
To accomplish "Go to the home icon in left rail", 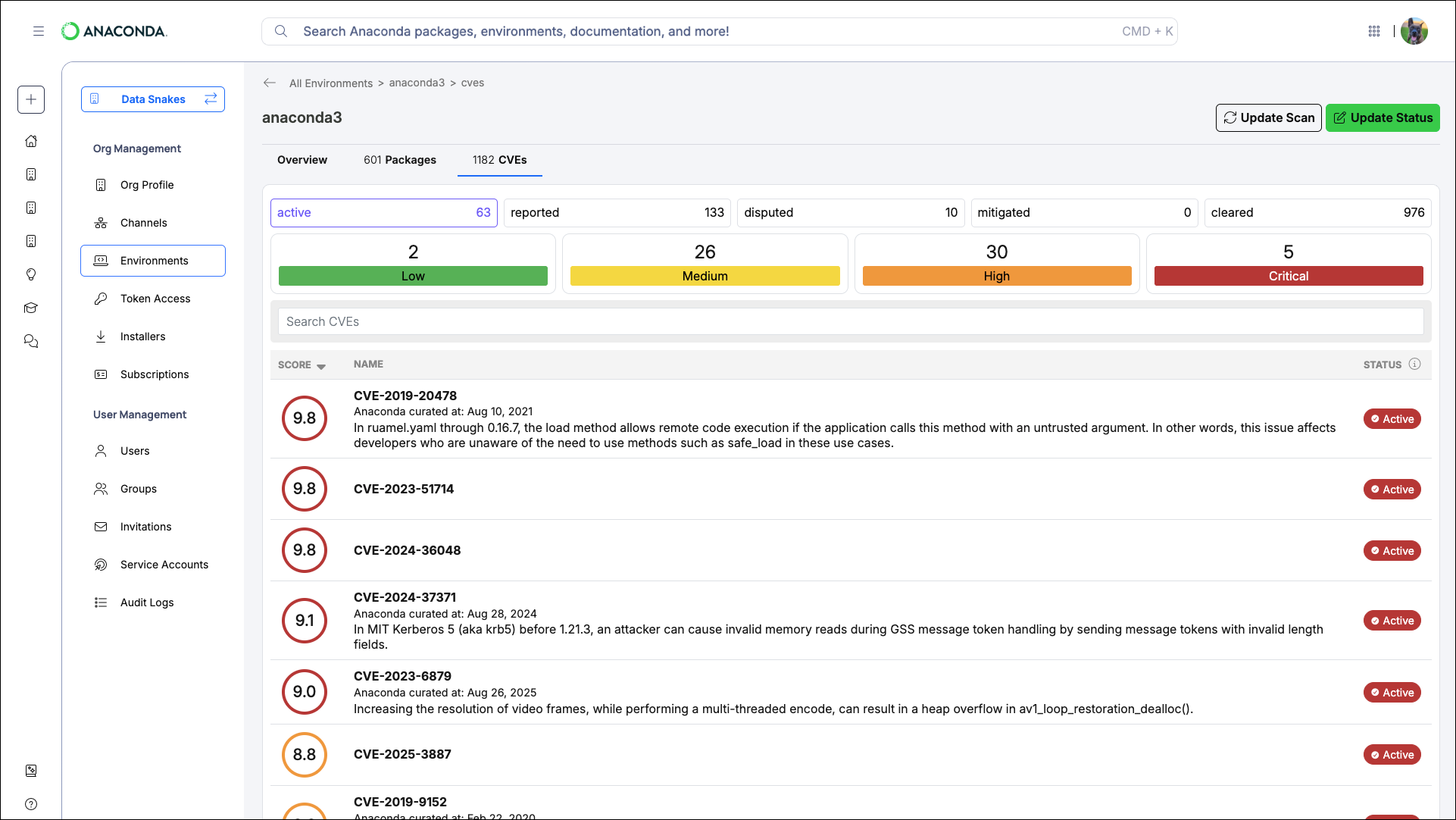I will (31, 141).
